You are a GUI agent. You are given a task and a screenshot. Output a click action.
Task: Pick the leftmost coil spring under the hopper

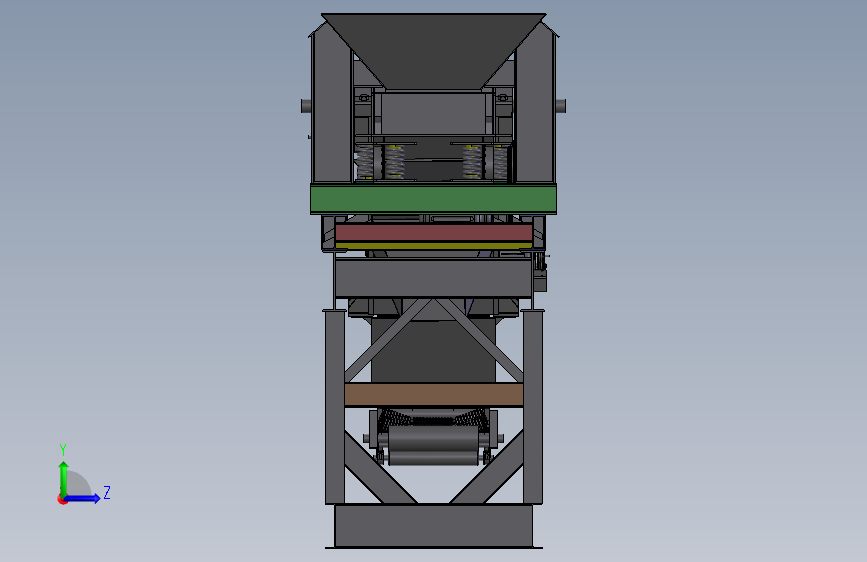365,162
